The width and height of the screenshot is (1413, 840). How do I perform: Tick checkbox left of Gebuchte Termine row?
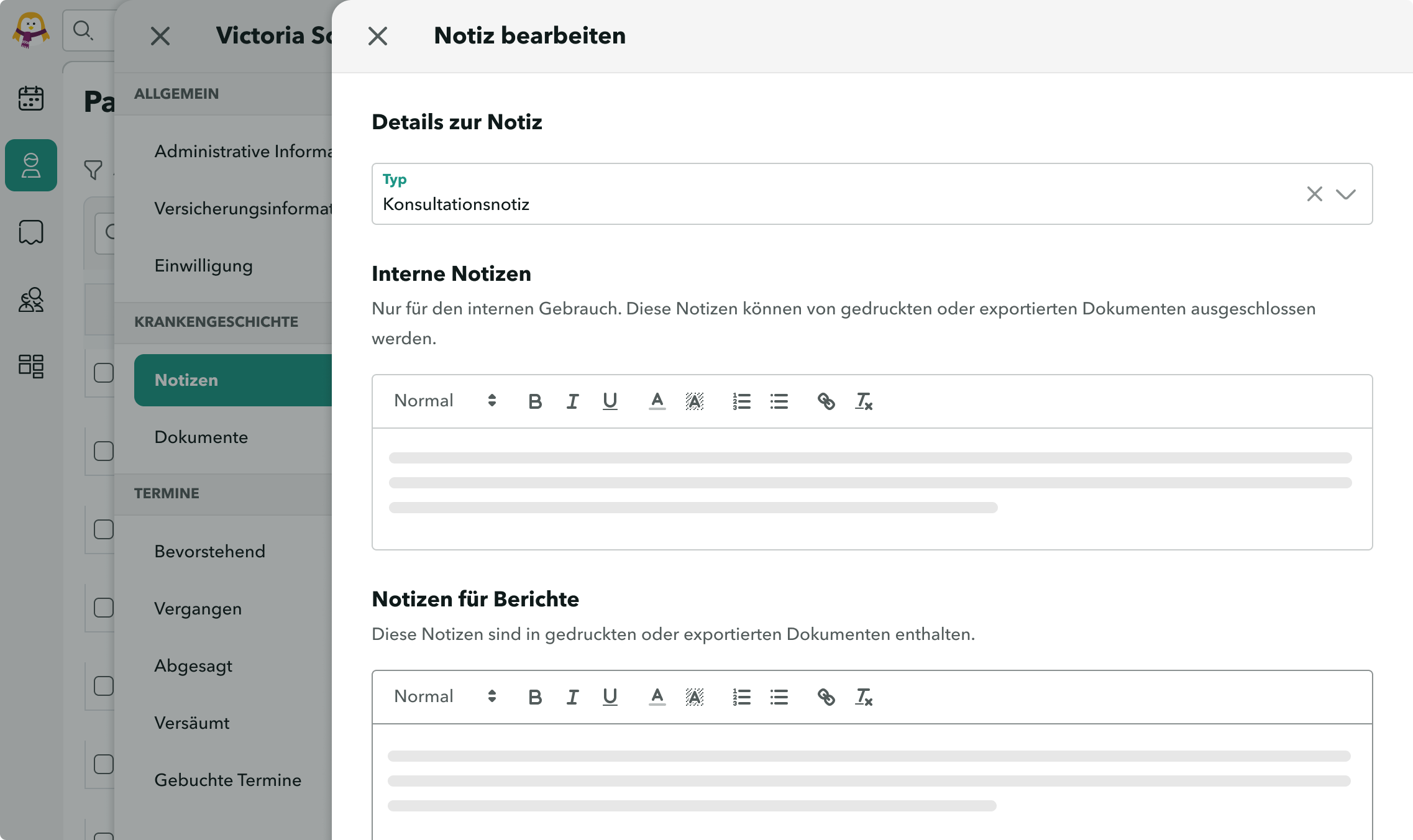tap(103, 764)
